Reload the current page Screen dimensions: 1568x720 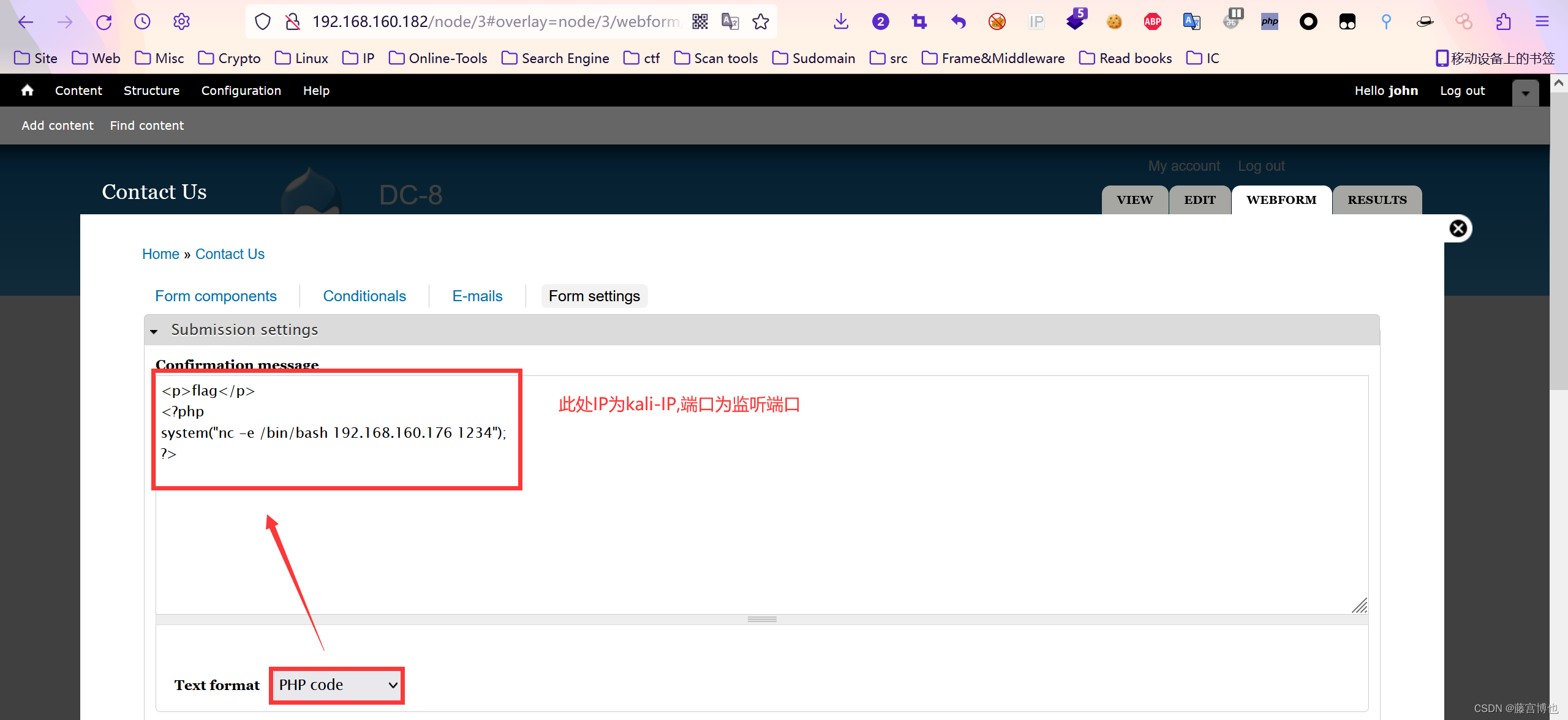point(104,22)
